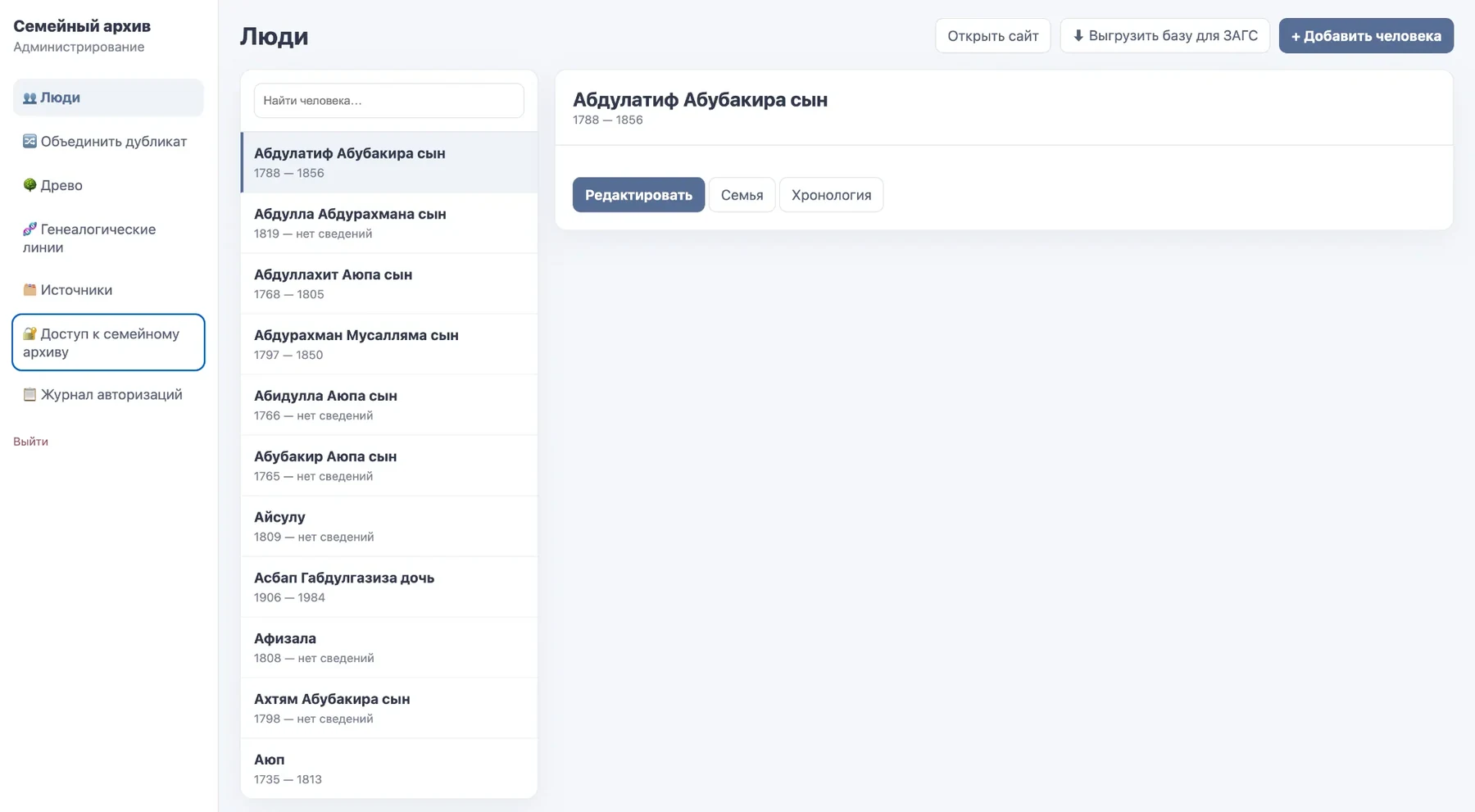
Task: Open Генеалогические линии in sidebar
Action: pos(108,238)
